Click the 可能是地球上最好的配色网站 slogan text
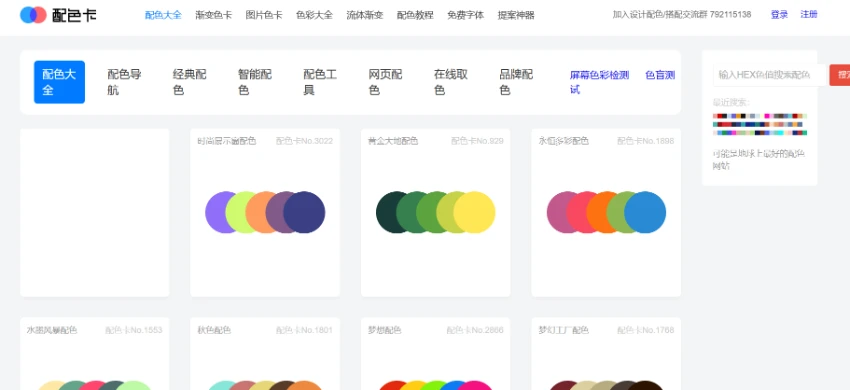 click(758, 160)
